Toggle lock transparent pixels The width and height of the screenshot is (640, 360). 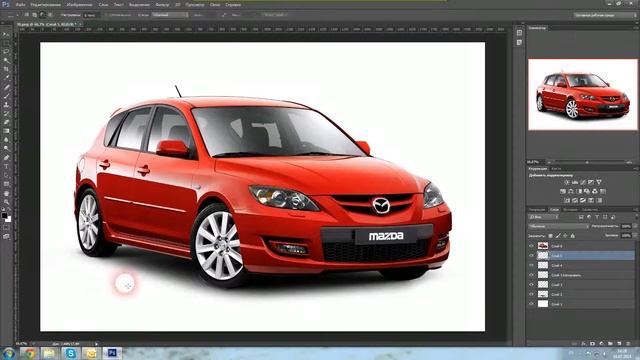click(x=550, y=236)
